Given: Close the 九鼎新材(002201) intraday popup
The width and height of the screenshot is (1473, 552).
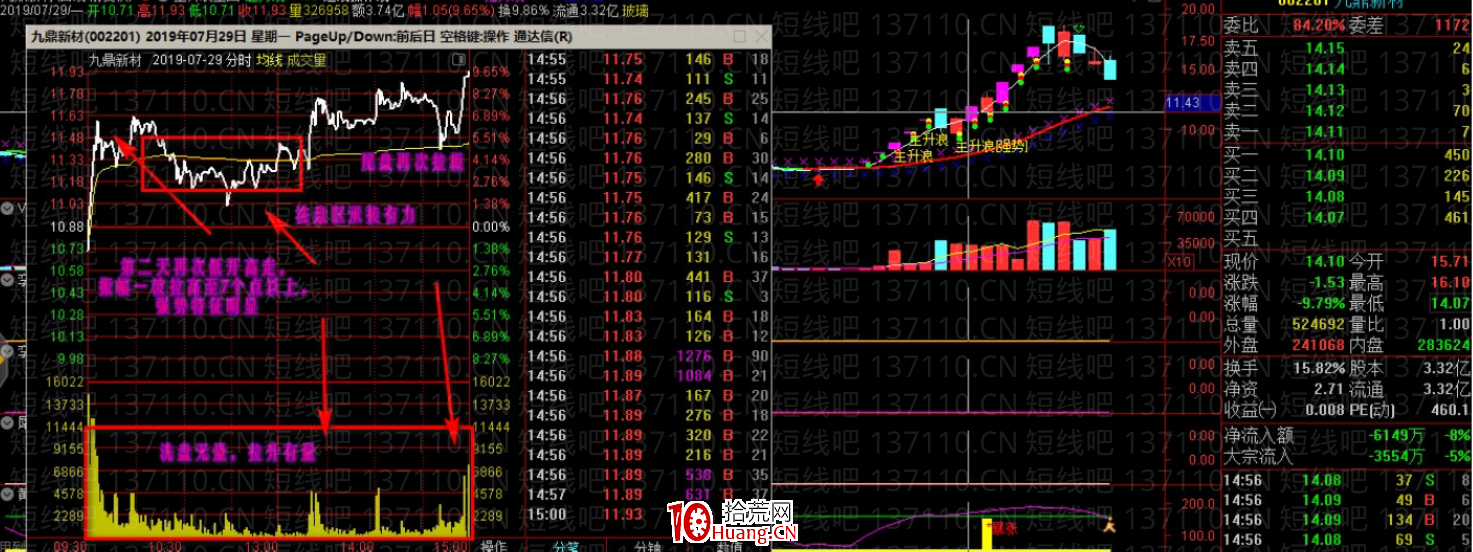Looking at the screenshot, I should (760, 37).
